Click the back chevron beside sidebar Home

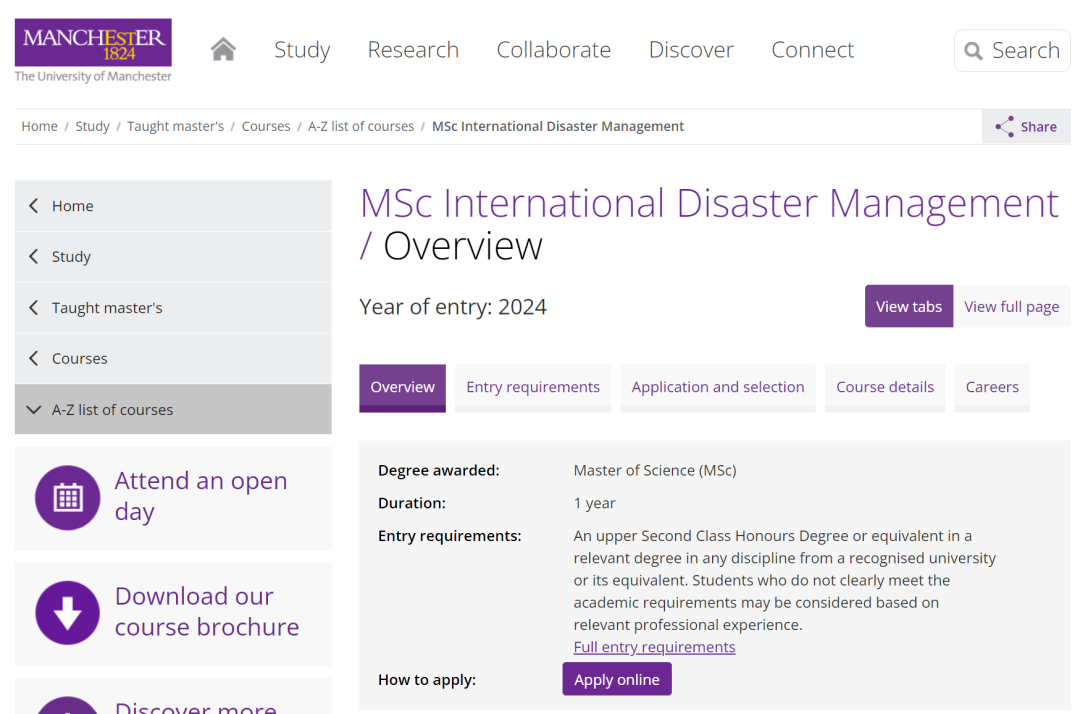point(33,206)
